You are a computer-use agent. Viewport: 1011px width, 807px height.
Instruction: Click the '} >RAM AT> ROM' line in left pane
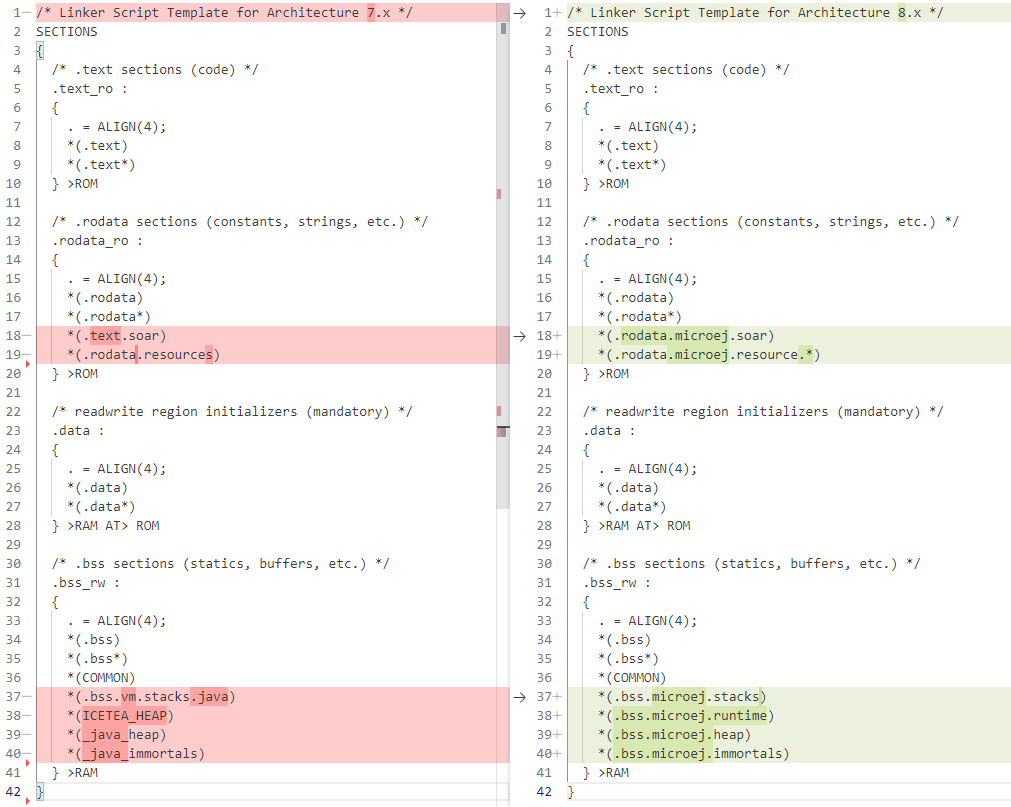coord(105,526)
